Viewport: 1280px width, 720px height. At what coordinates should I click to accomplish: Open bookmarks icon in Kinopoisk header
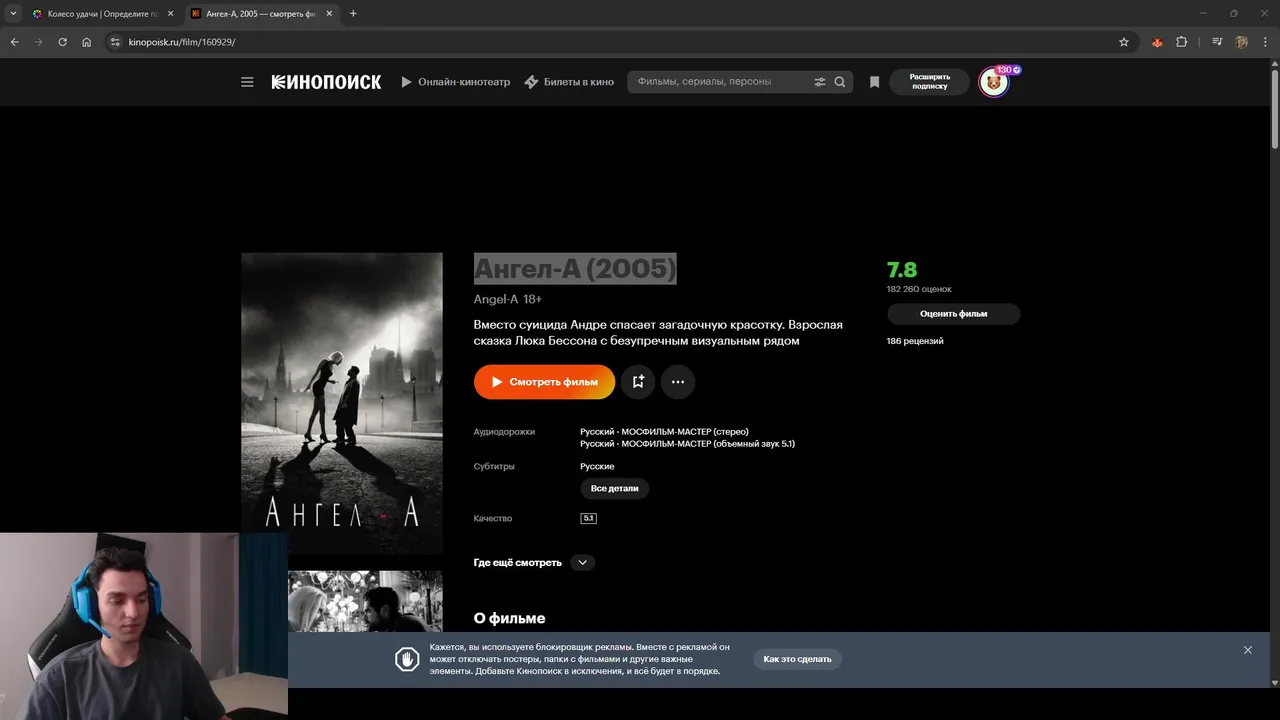[874, 82]
